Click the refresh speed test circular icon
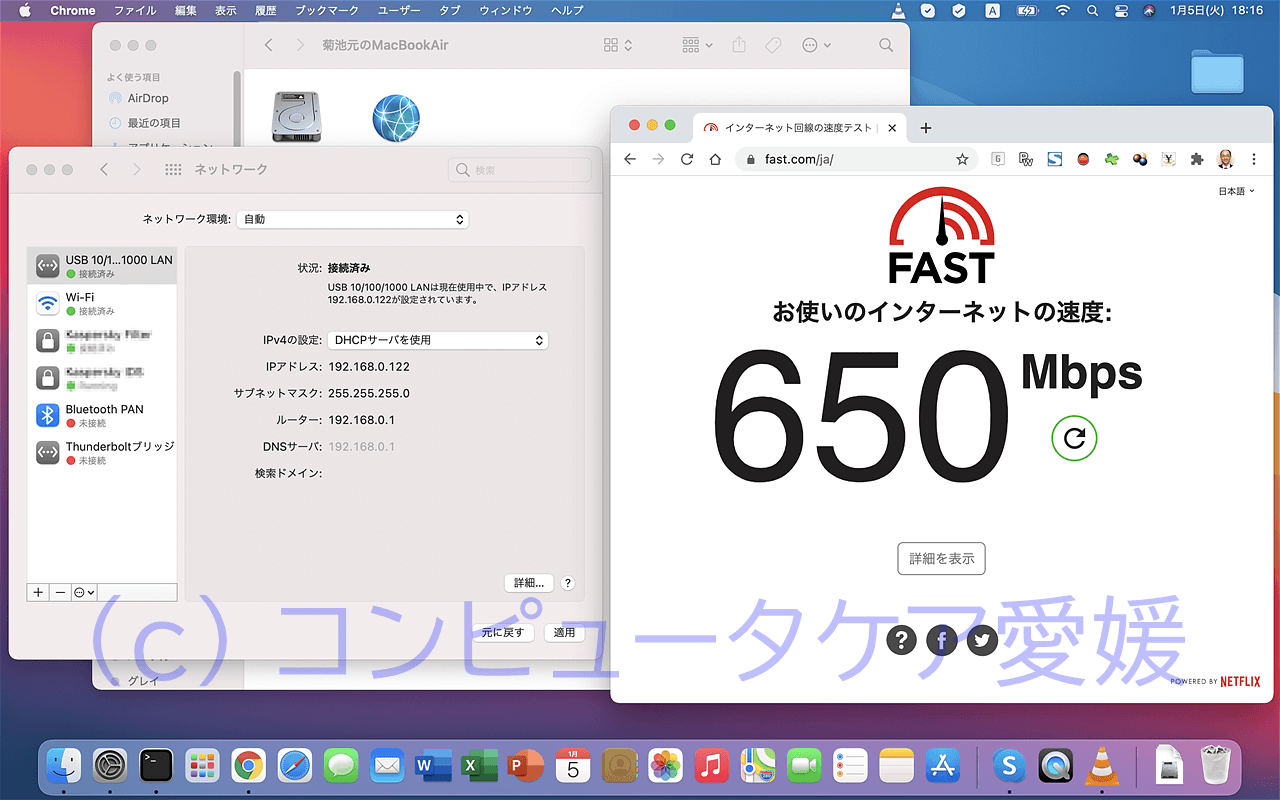The image size is (1280, 800). pos(1074,438)
